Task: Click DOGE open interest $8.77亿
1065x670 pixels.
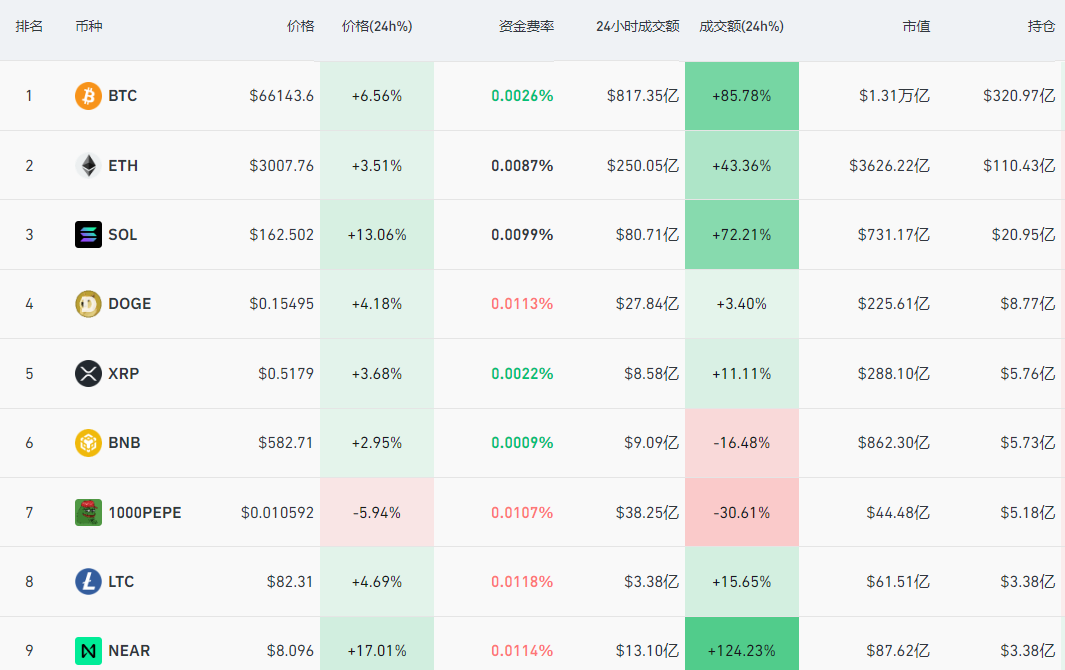Action: click(x=1028, y=304)
